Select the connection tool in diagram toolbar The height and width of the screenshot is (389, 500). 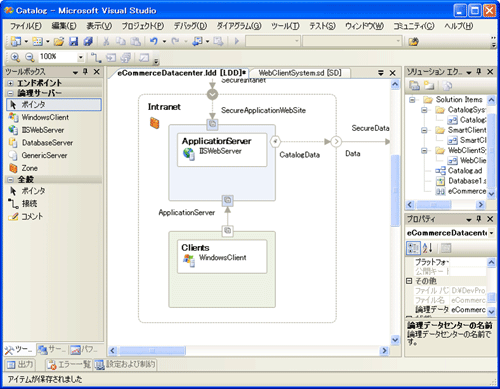[96, 58]
